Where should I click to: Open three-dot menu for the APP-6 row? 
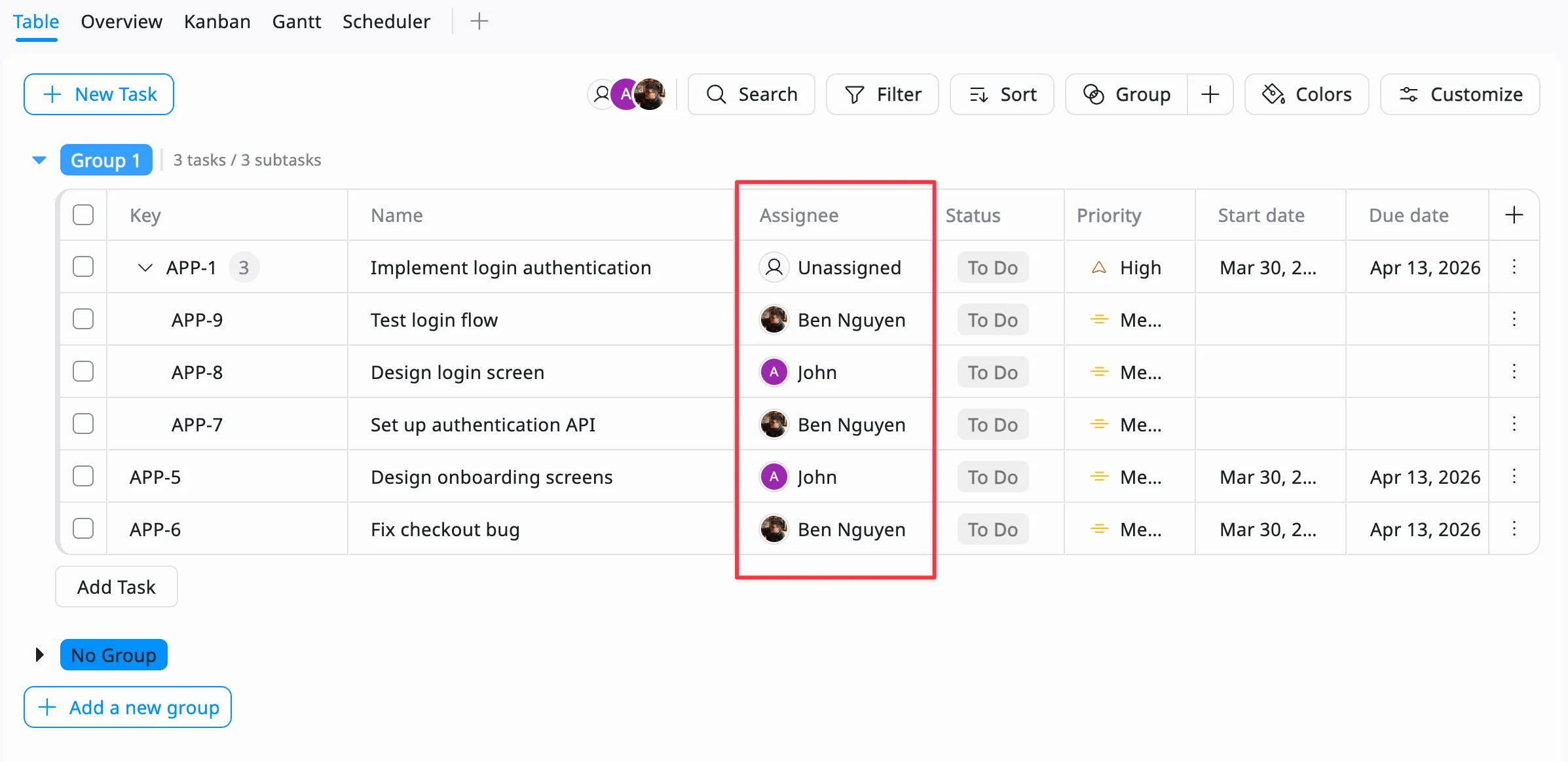tap(1514, 529)
